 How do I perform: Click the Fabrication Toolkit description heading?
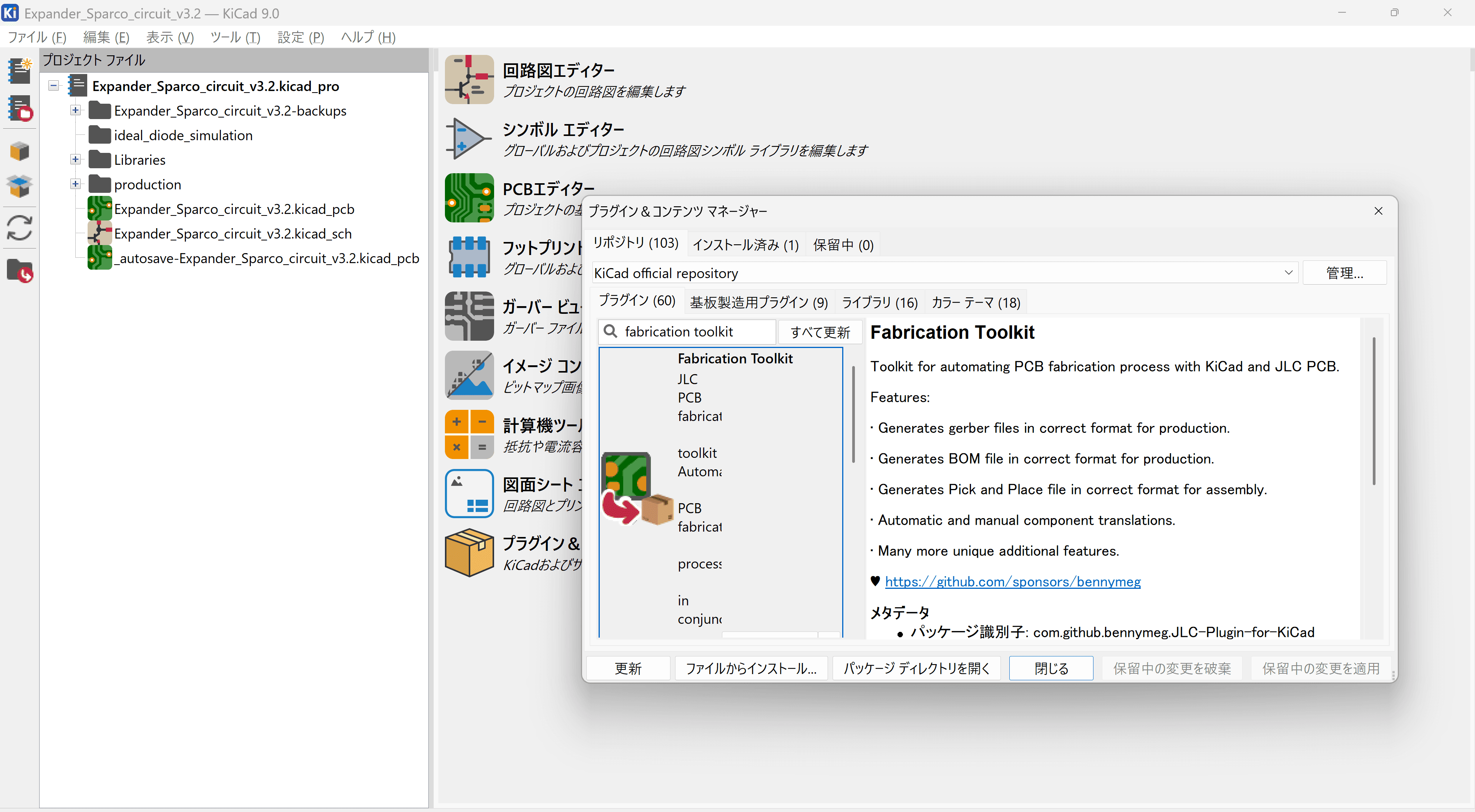click(952, 333)
